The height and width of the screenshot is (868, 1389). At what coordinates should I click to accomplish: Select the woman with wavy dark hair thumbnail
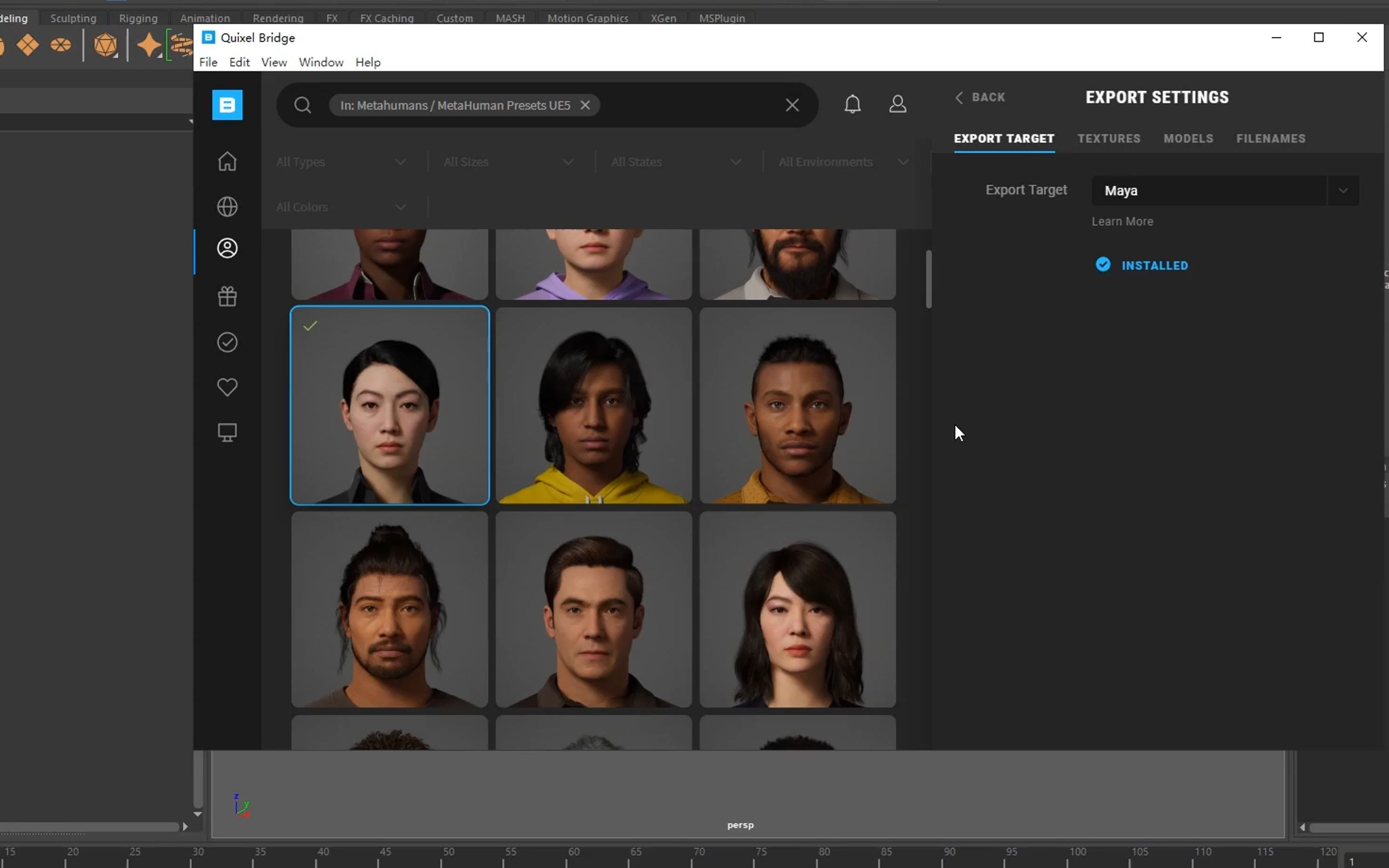pos(797,609)
